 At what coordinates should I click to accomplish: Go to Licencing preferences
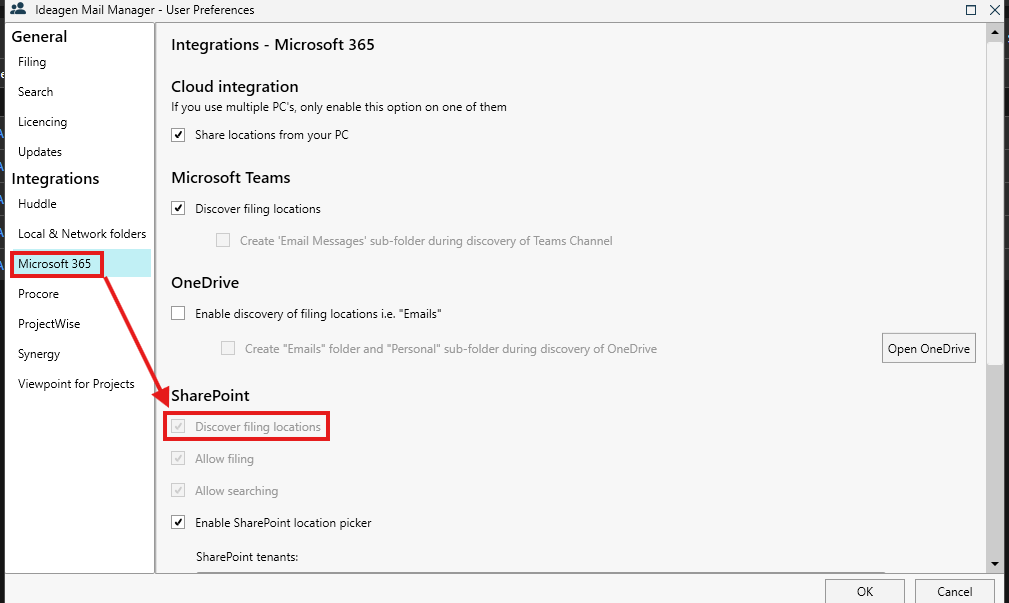[42, 122]
